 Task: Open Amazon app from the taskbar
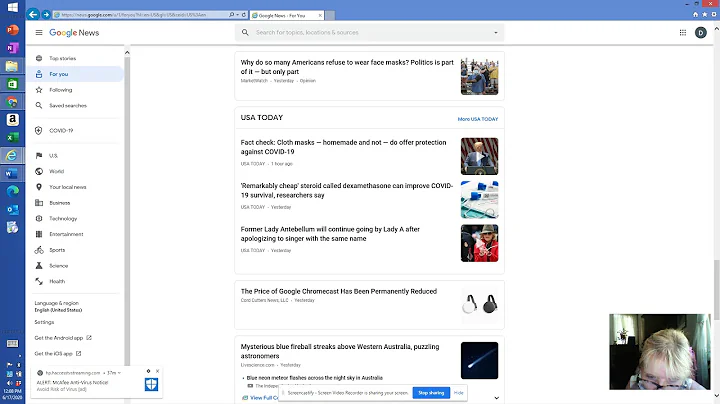click(x=12, y=119)
